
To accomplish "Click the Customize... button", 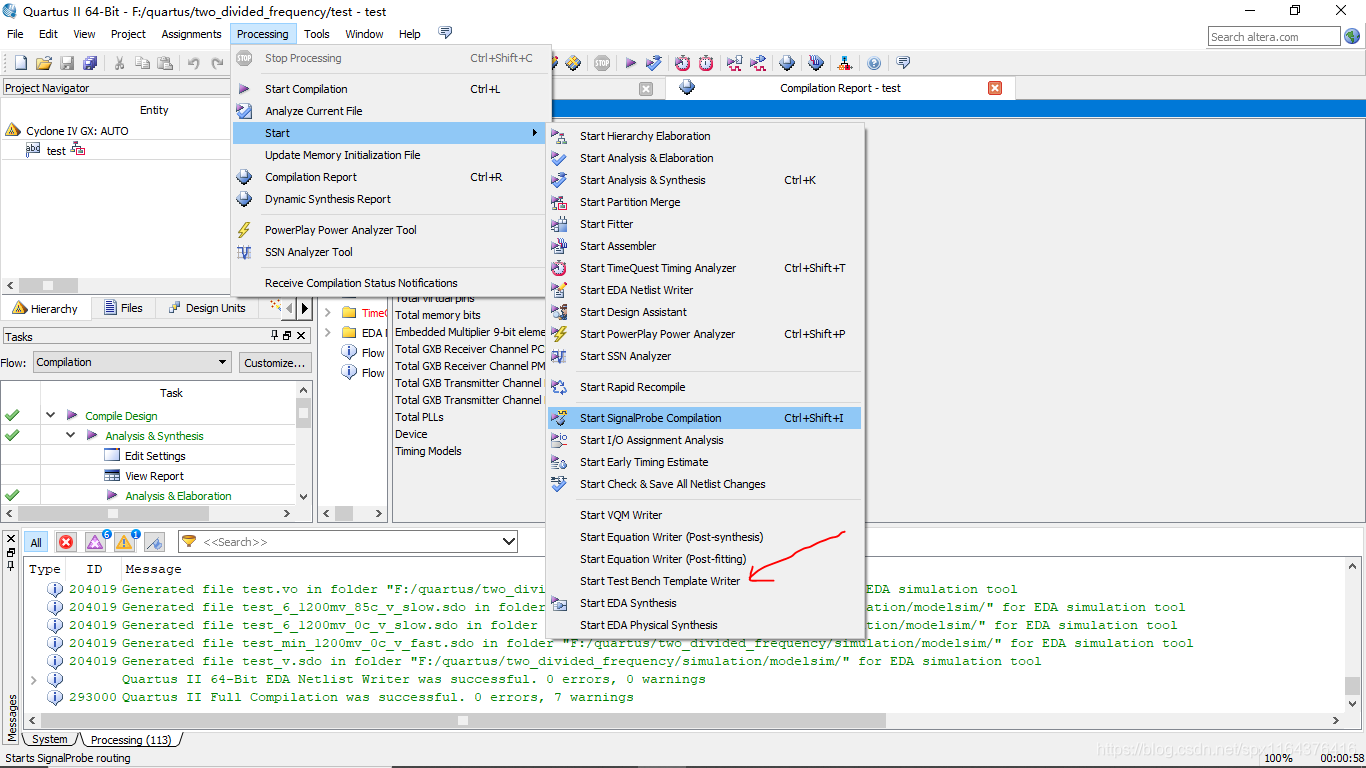I will (x=275, y=362).
